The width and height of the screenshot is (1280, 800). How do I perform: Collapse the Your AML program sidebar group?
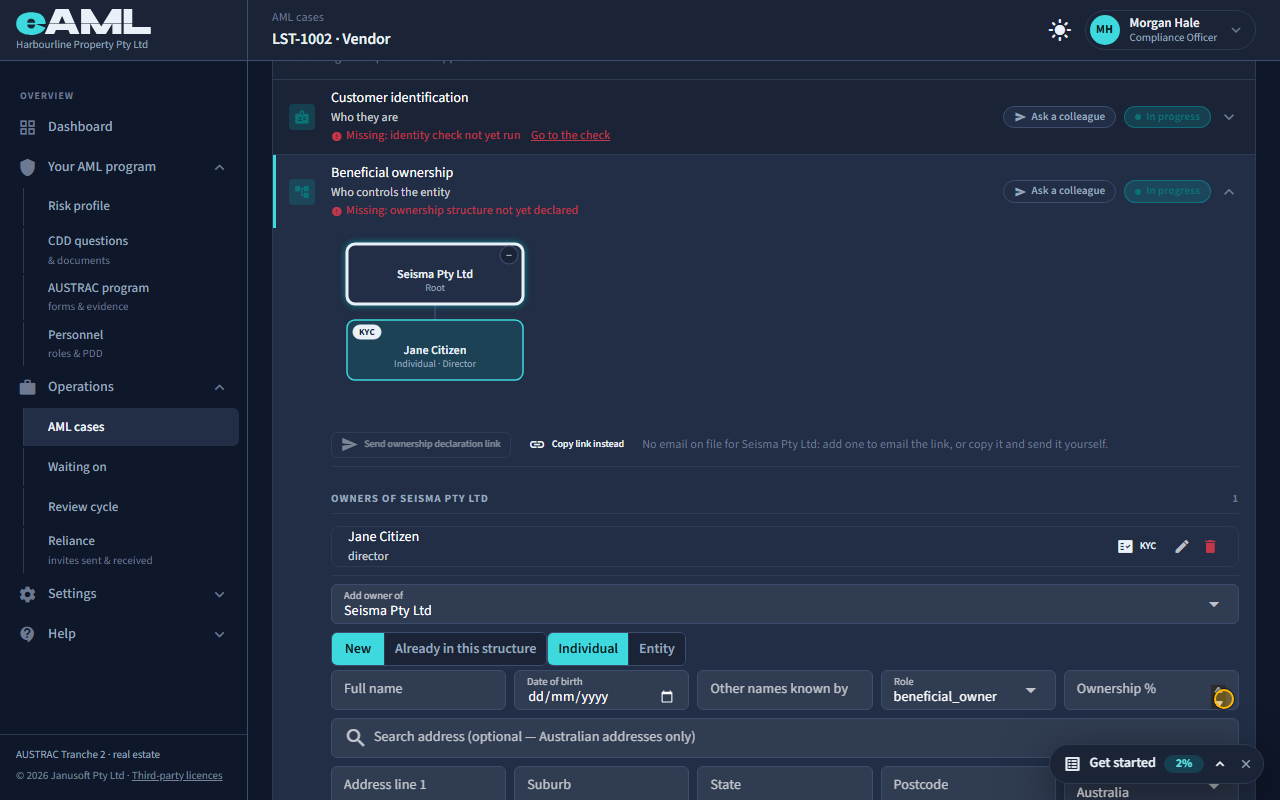point(220,167)
